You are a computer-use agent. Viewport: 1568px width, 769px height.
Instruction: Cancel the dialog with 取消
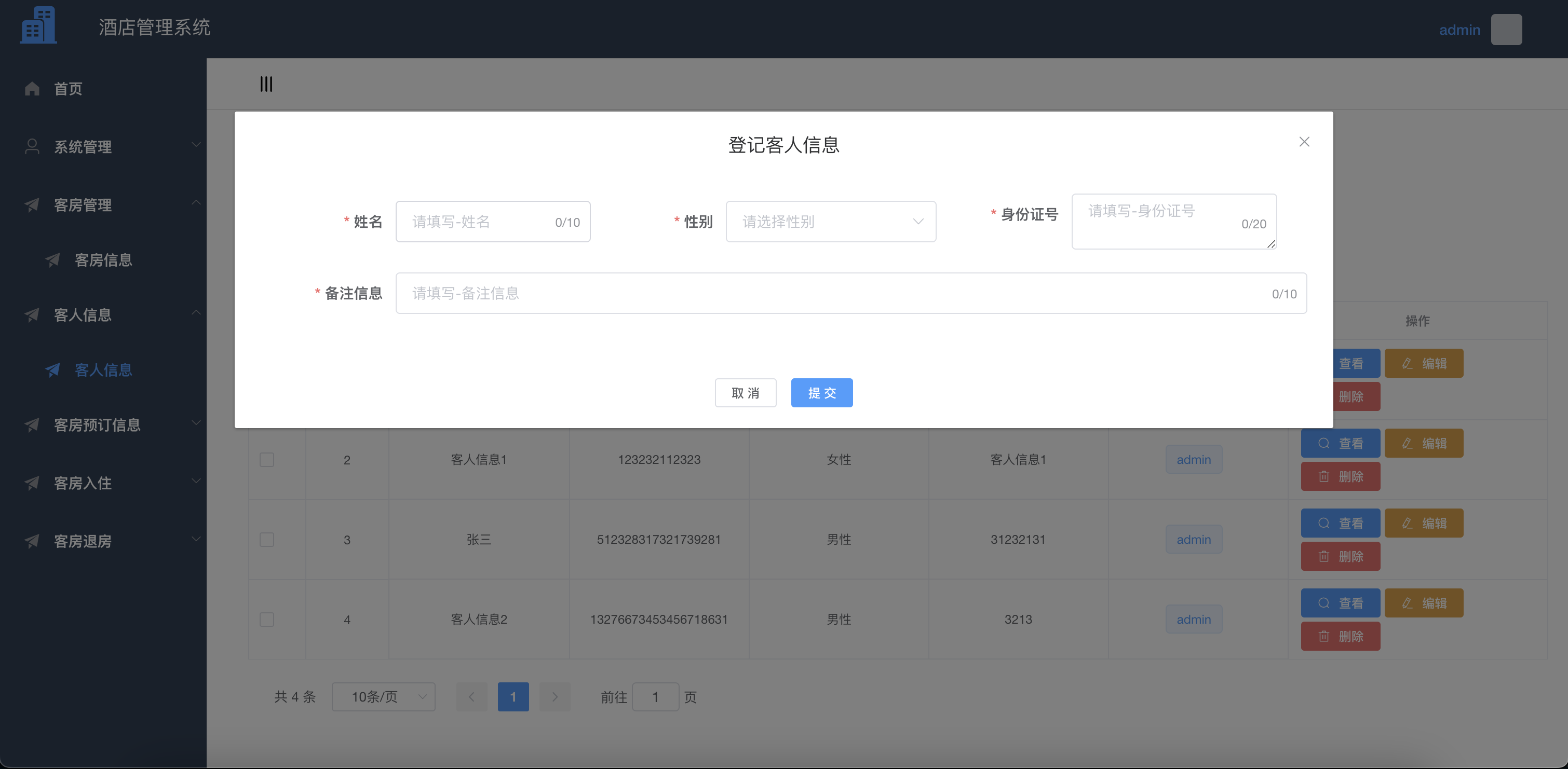(745, 393)
